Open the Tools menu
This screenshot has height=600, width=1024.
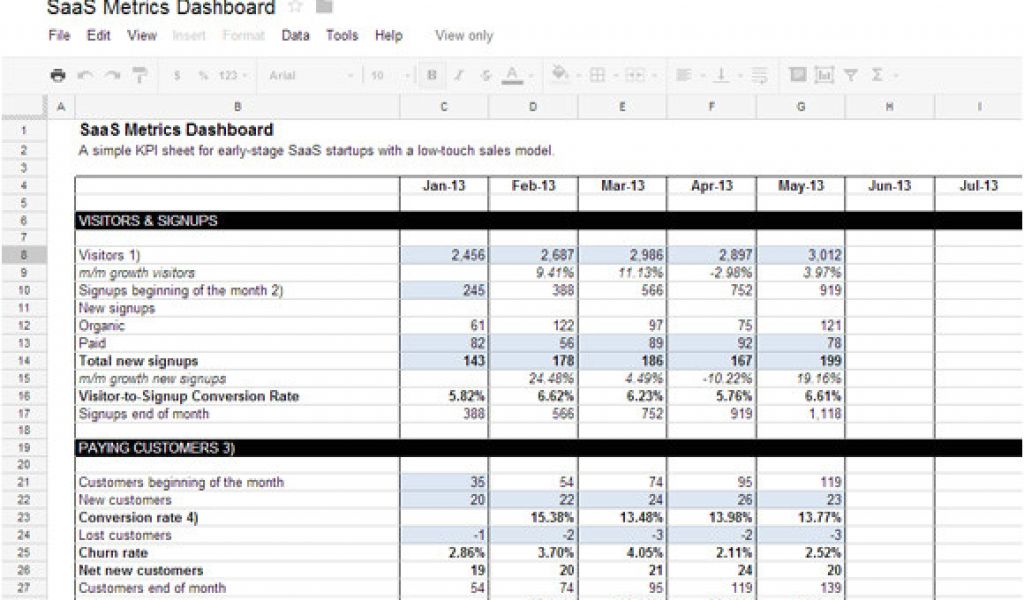[x=343, y=36]
